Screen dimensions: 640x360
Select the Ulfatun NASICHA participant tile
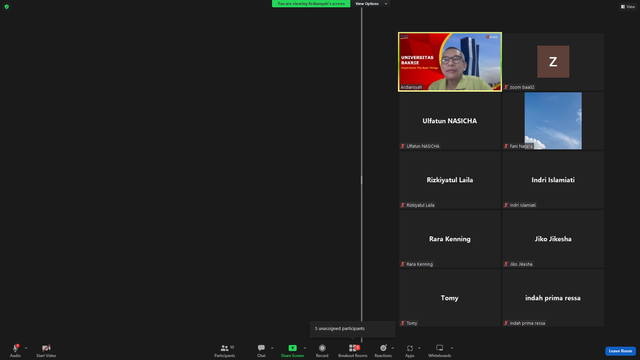tap(450, 121)
